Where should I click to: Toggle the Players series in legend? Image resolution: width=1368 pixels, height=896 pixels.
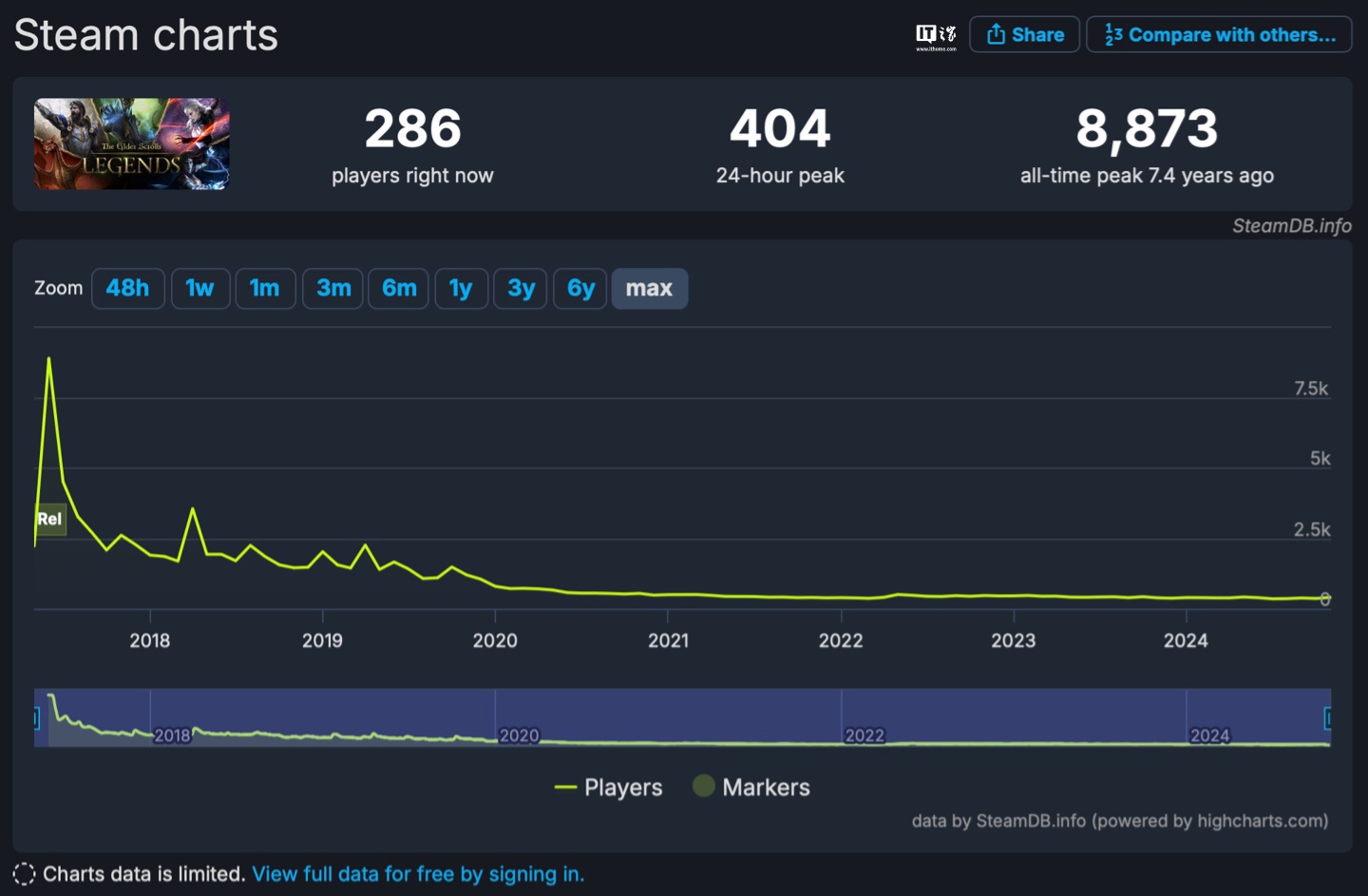coord(608,787)
